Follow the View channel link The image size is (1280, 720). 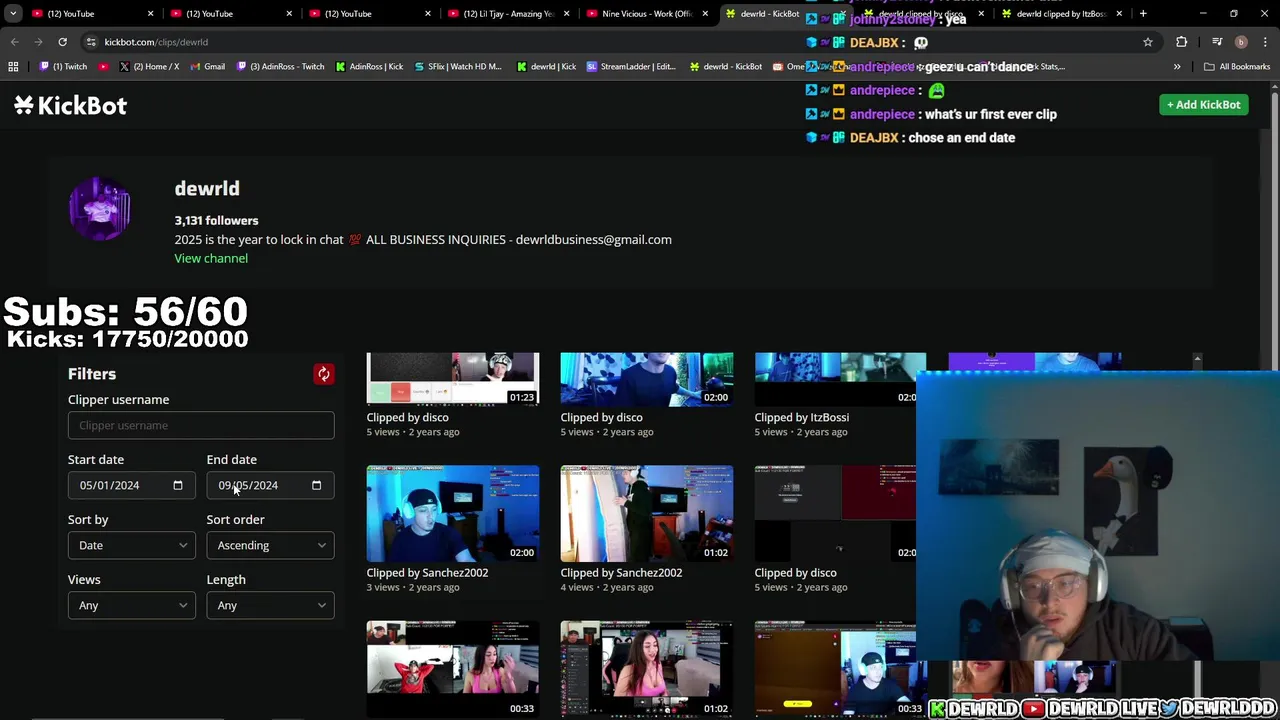pos(211,258)
